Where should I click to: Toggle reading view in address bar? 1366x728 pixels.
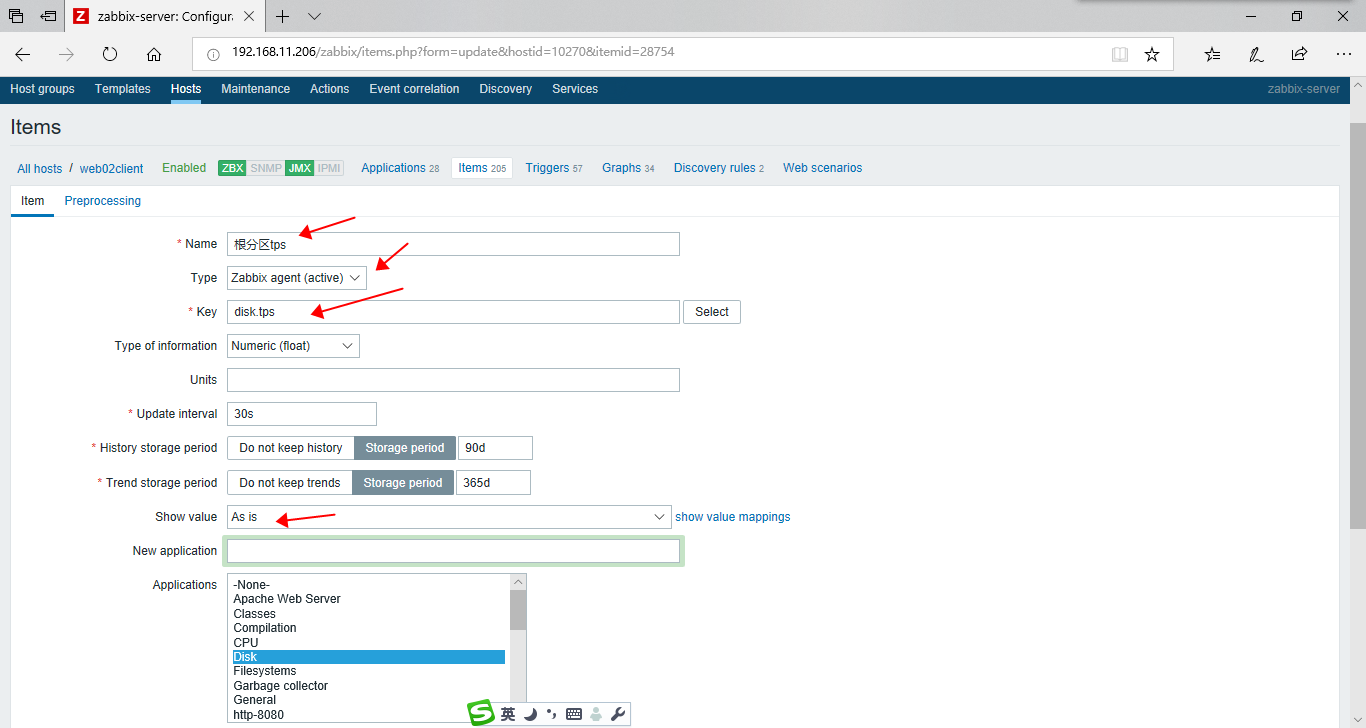pyautogui.click(x=1120, y=54)
